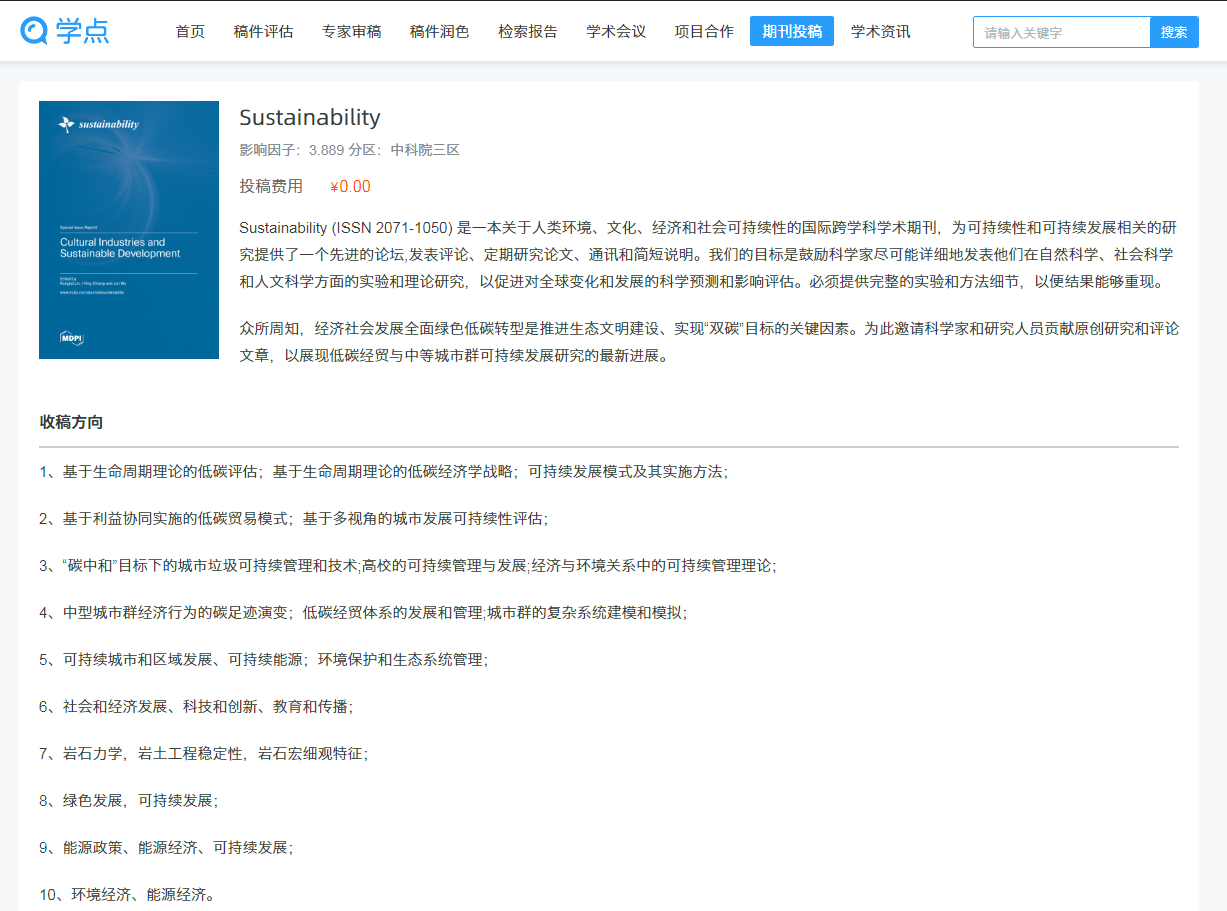This screenshot has width=1227, height=911.
Task: Open 学术资讯 nav item
Action: [x=881, y=31]
